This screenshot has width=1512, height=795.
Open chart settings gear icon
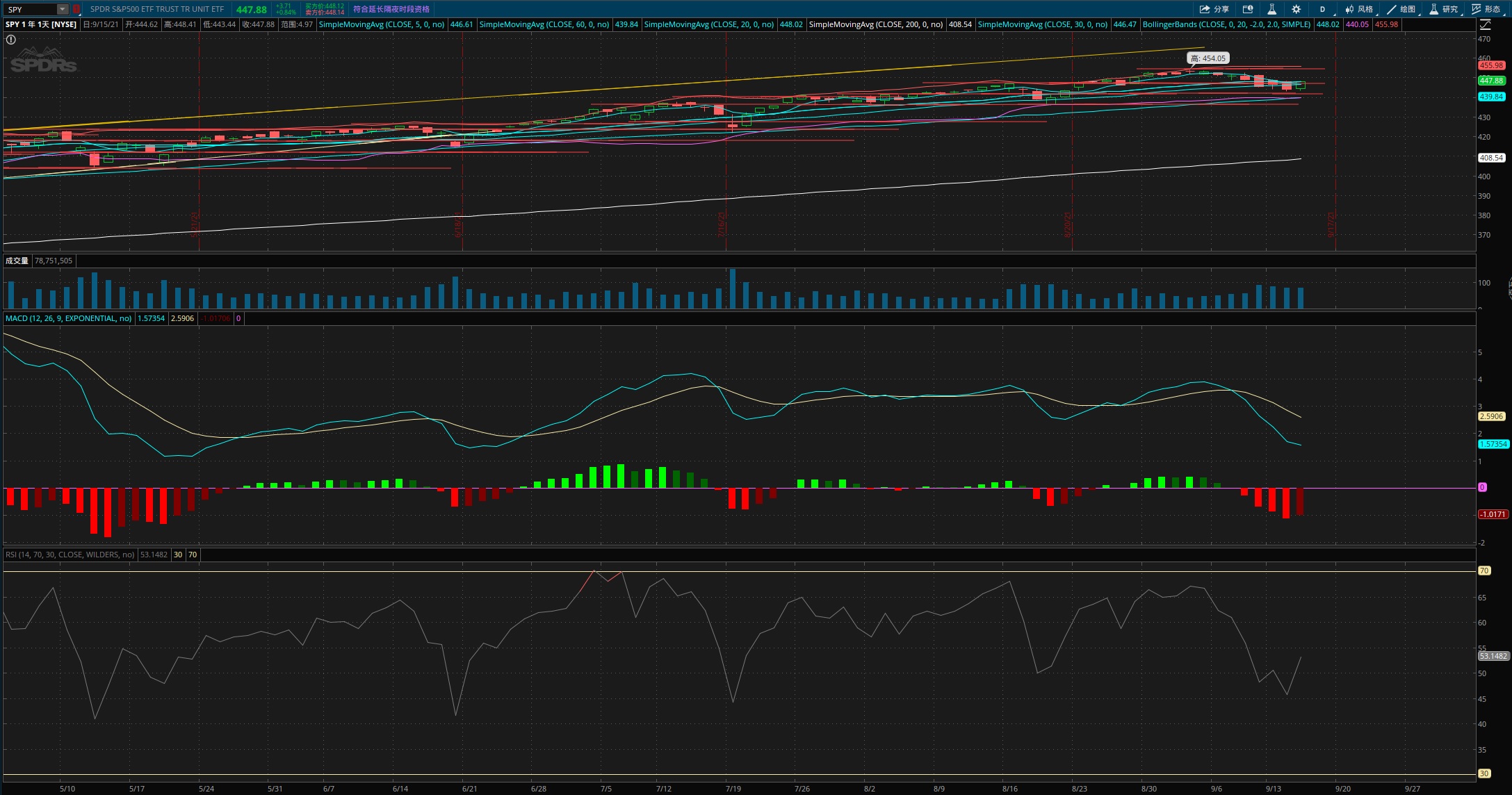point(1296,9)
